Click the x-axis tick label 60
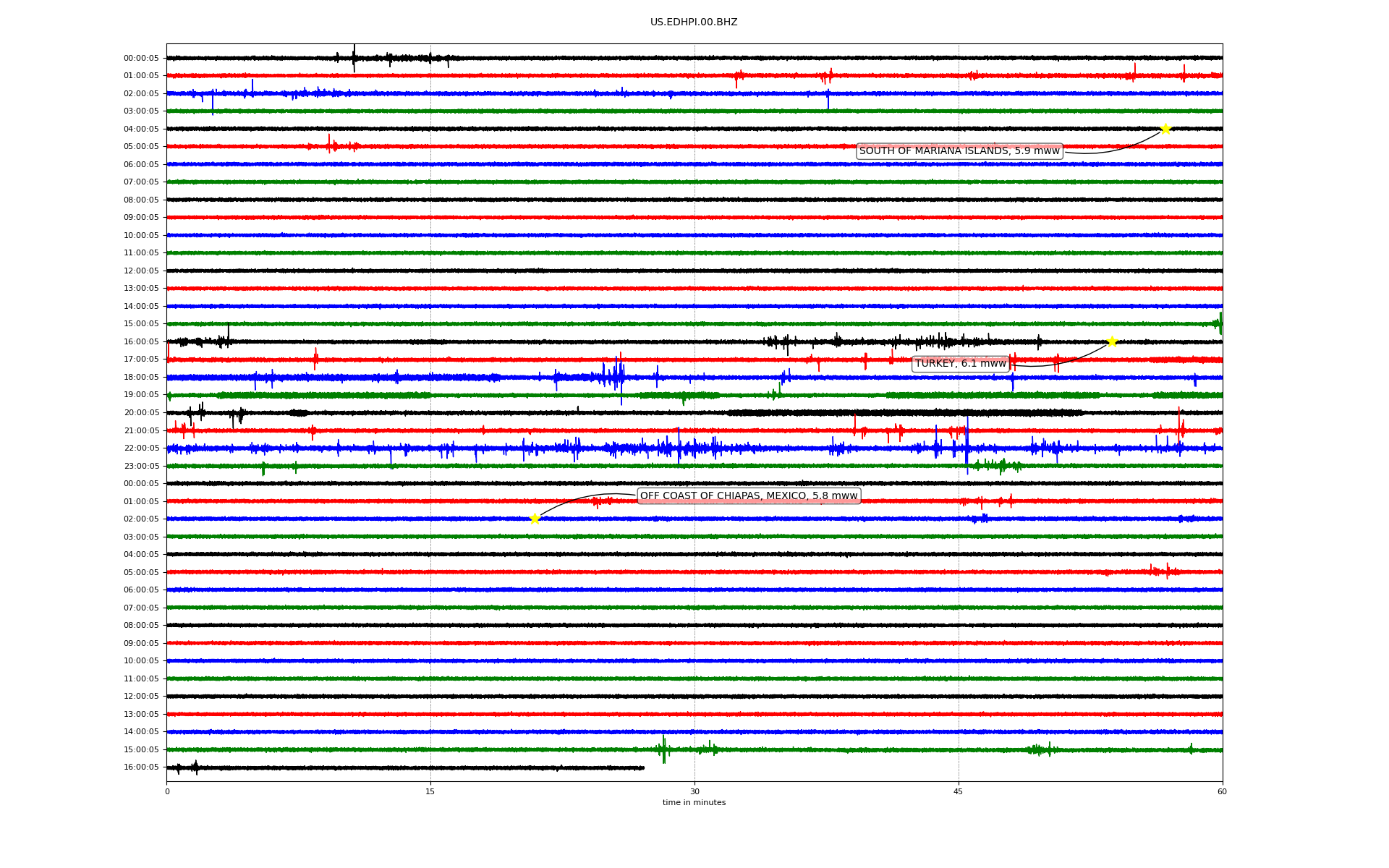The width and height of the screenshot is (1389, 868). pyautogui.click(x=1222, y=791)
